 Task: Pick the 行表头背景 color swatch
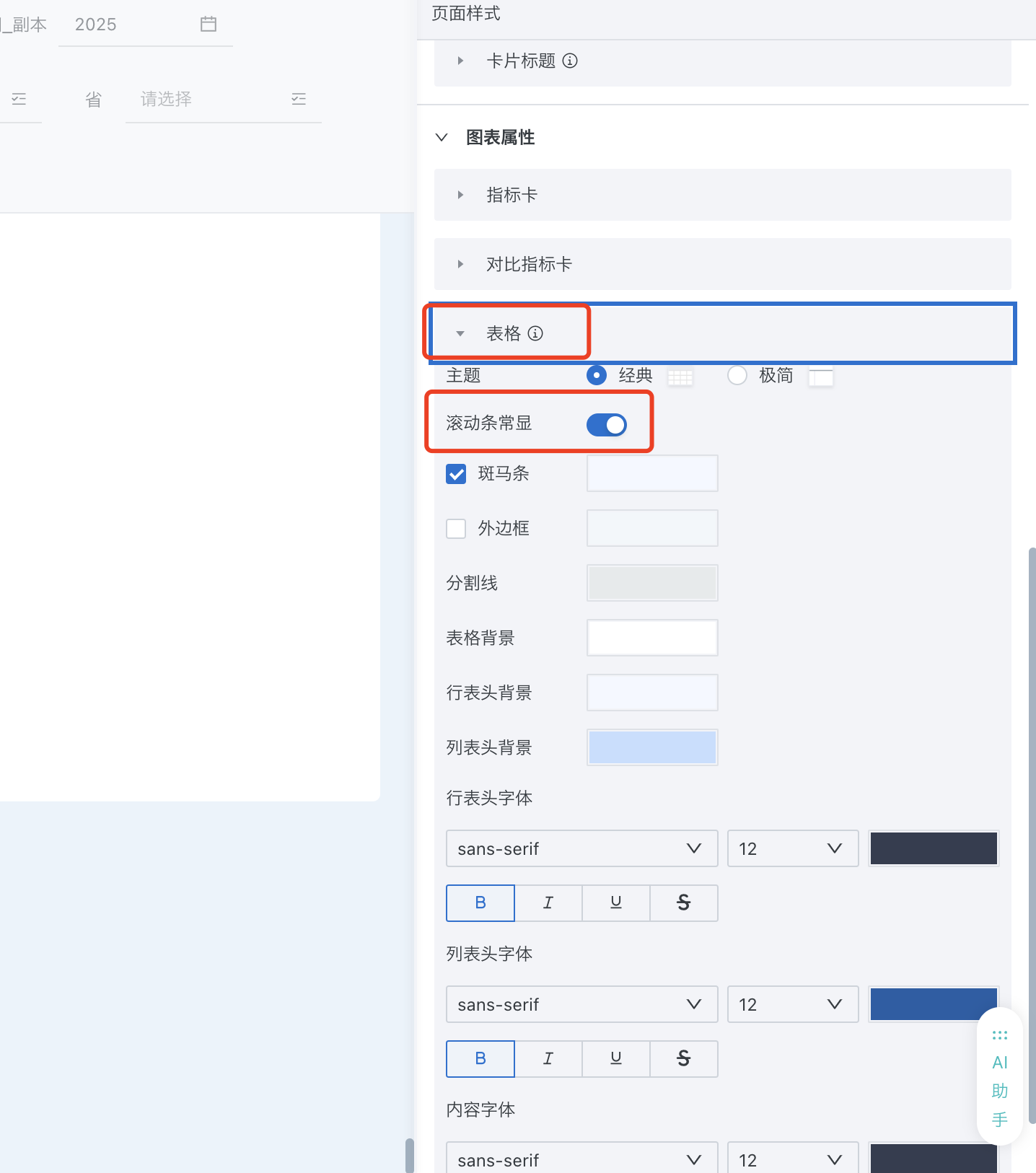click(x=652, y=693)
